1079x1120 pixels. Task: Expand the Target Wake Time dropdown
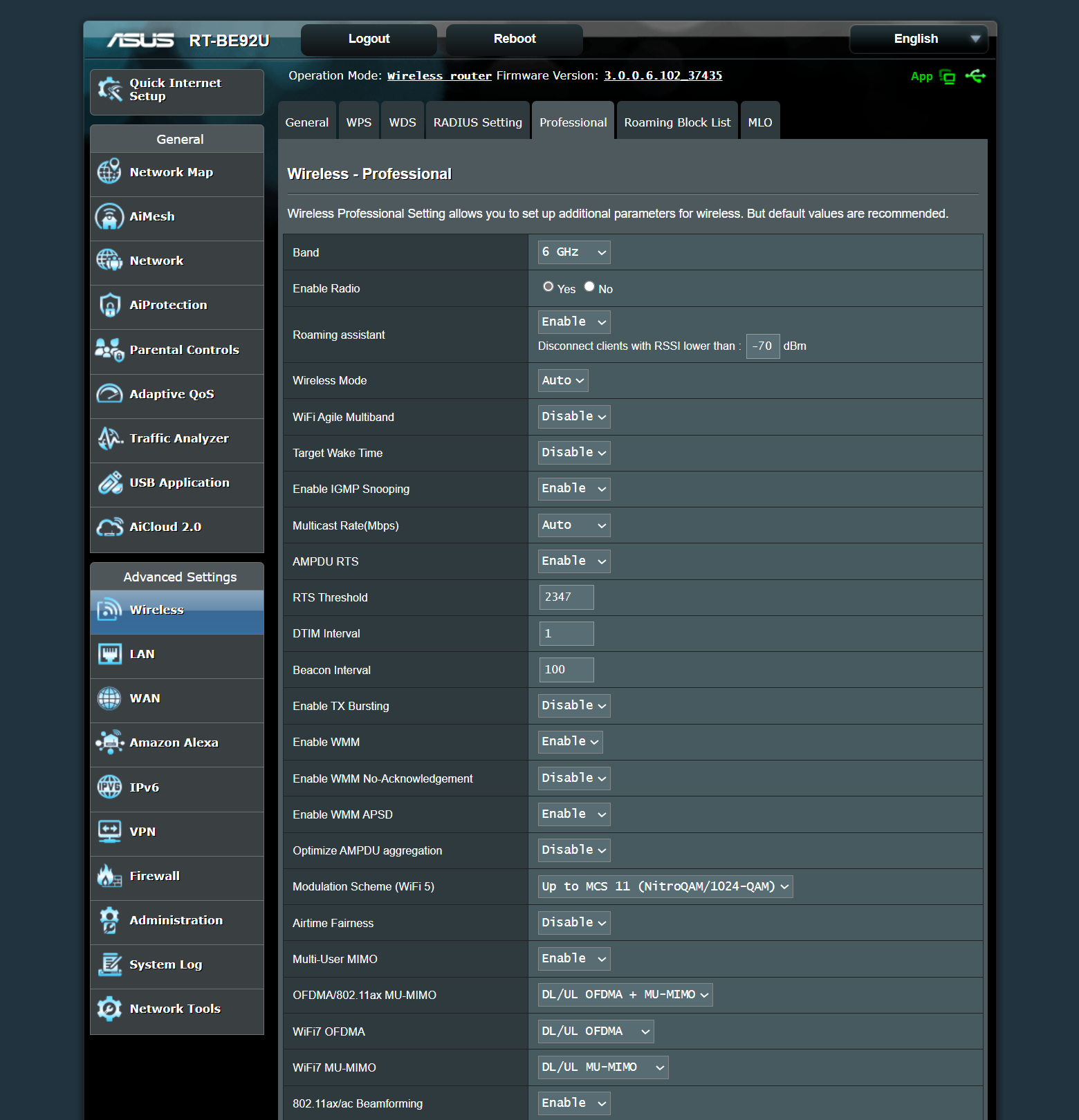tap(574, 452)
